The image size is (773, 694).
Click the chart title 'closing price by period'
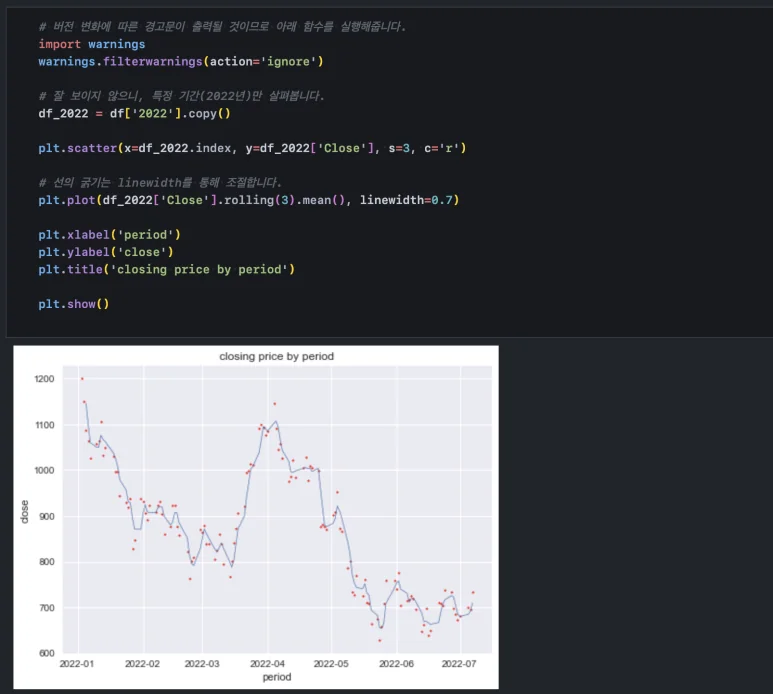(x=277, y=357)
